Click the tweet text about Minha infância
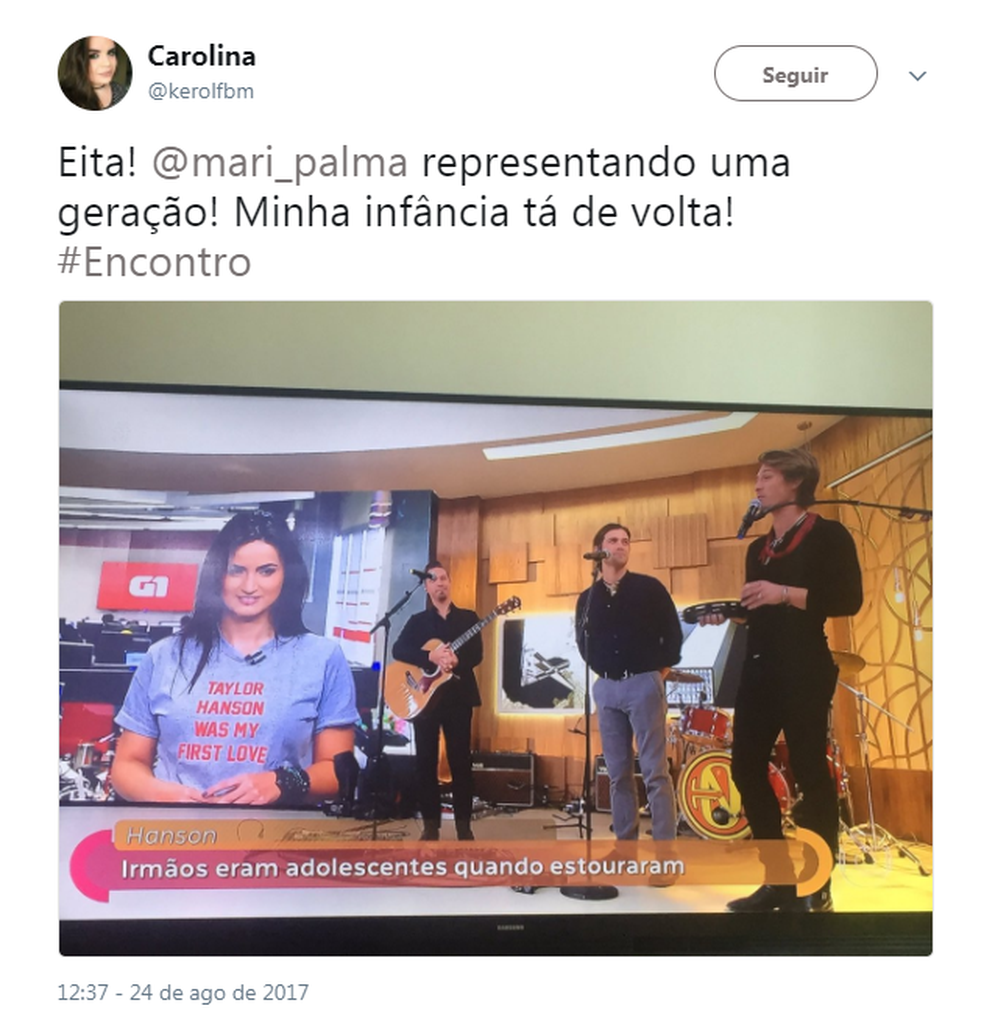The height and width of the screenshot is (1014, 984). click(484, 213)
